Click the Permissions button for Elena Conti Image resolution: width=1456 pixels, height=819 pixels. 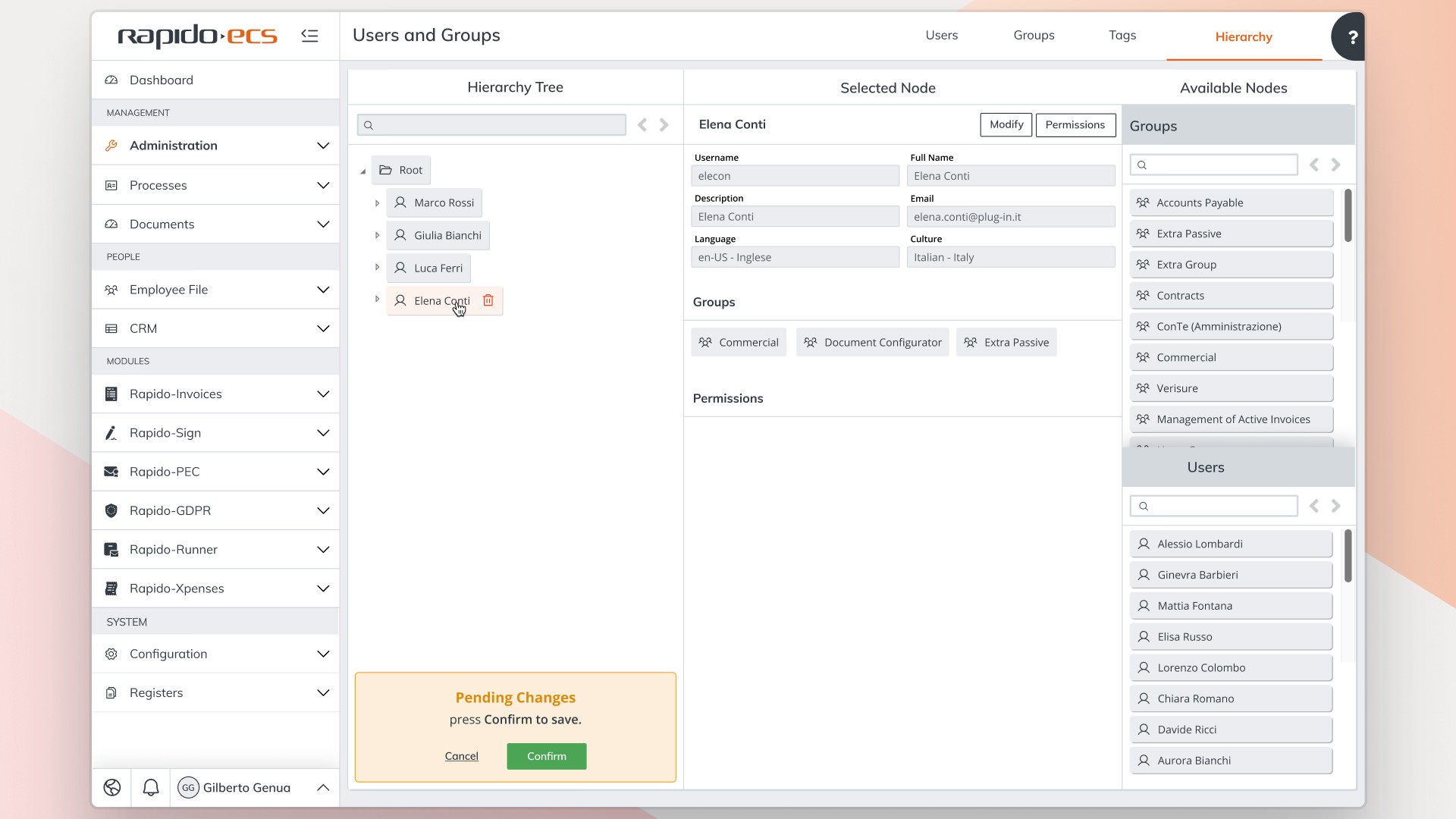pos(1075,124)
